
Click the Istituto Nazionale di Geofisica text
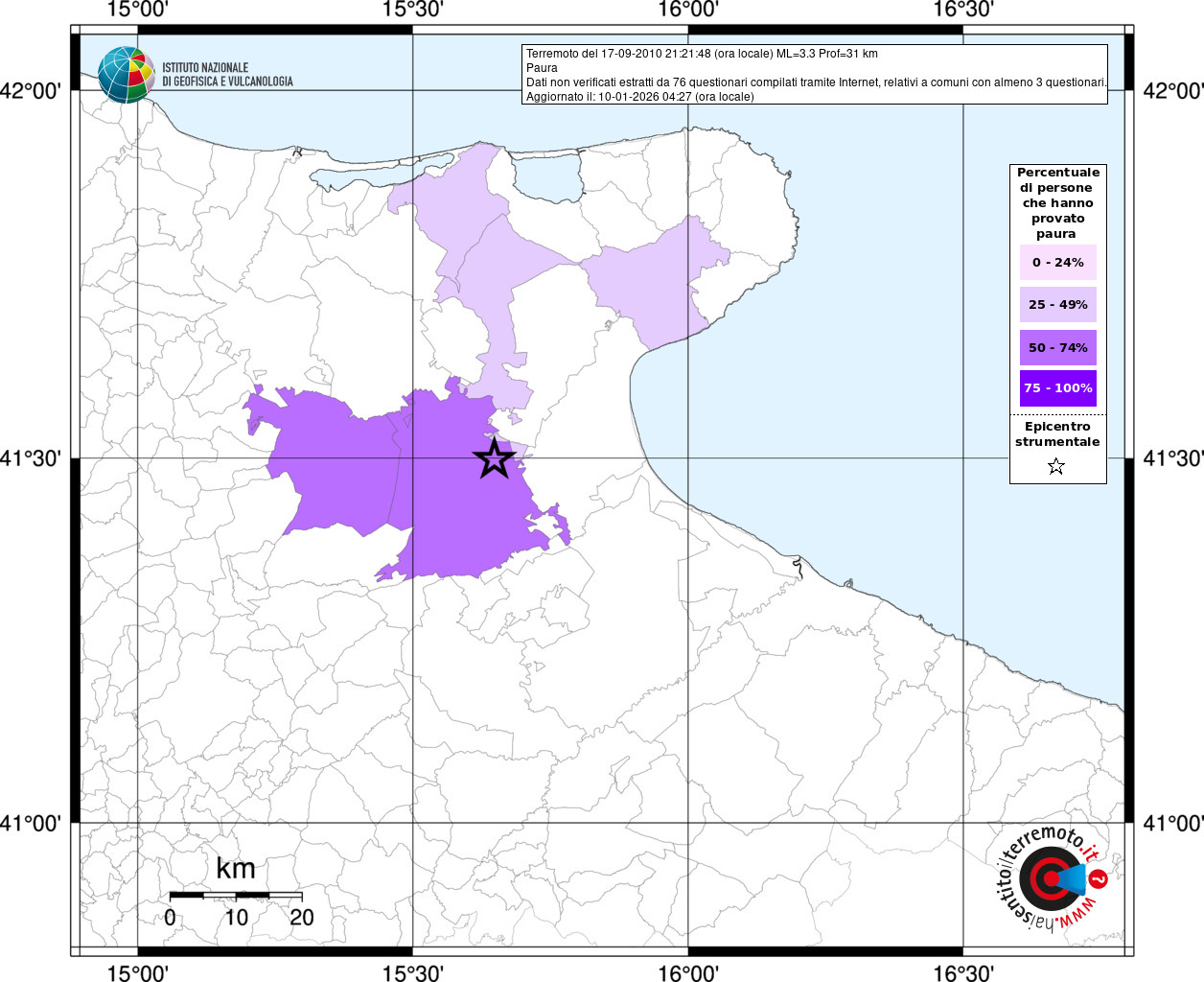pyautogui.click(x=227, y=75)
